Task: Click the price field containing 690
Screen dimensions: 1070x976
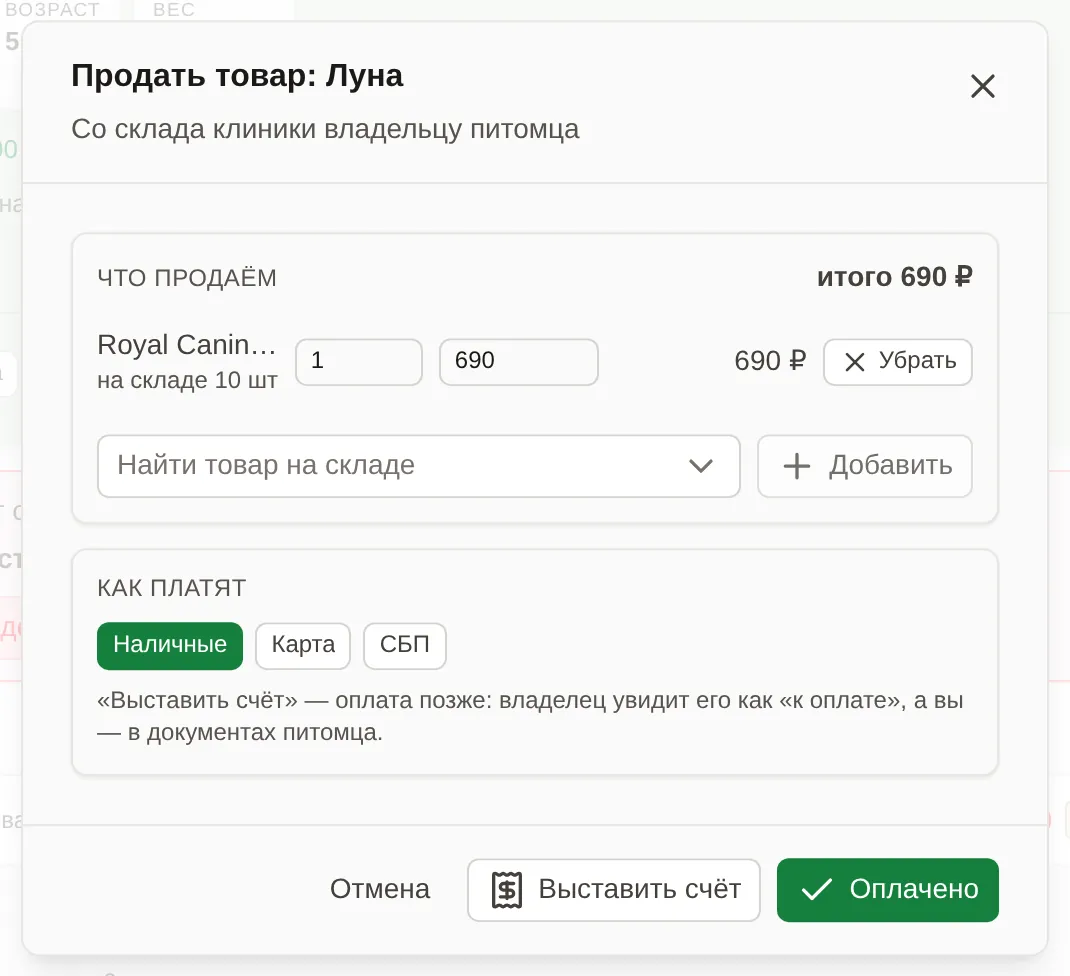Action: 519,362
